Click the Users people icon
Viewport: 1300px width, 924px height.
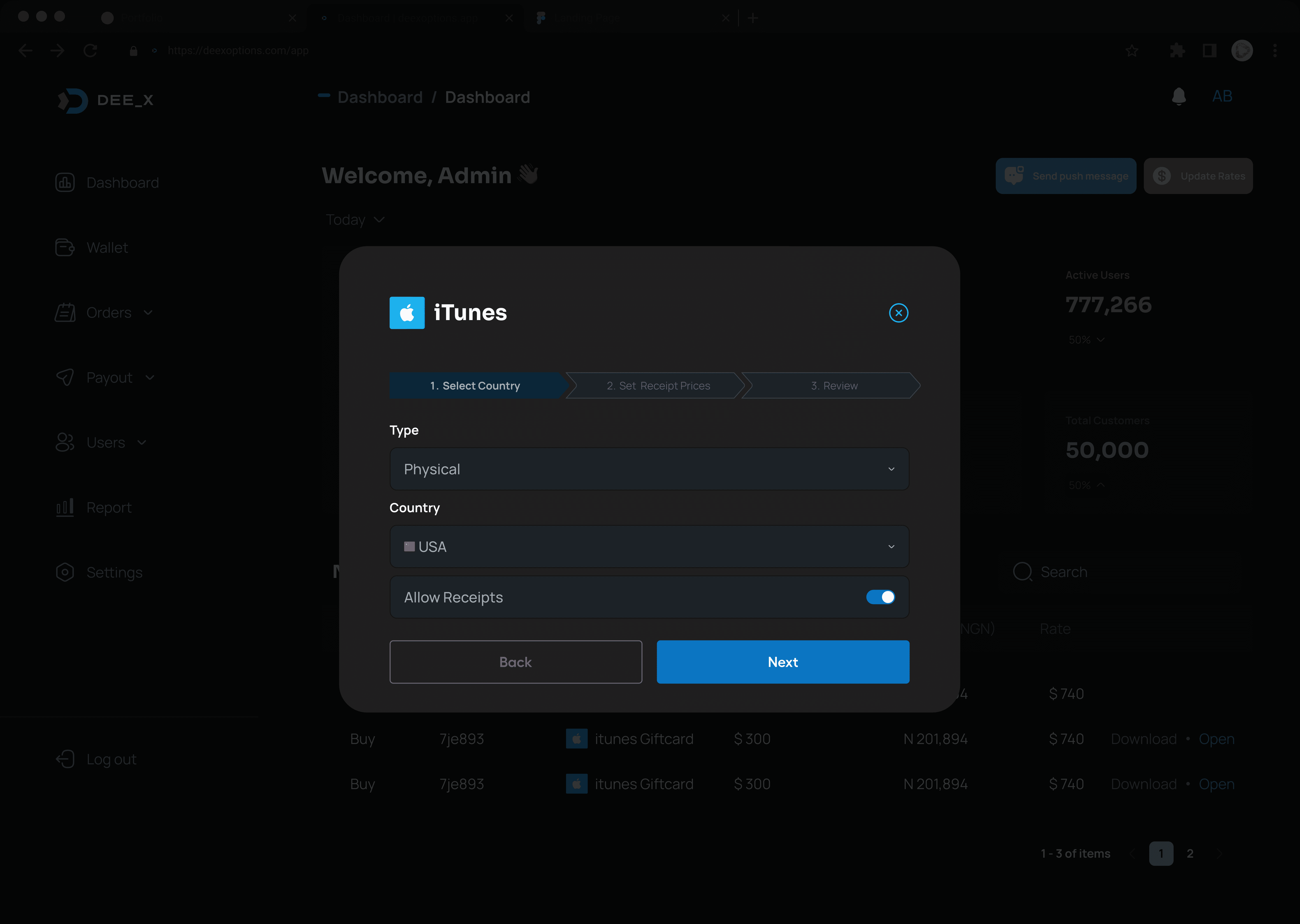point(65,442)
